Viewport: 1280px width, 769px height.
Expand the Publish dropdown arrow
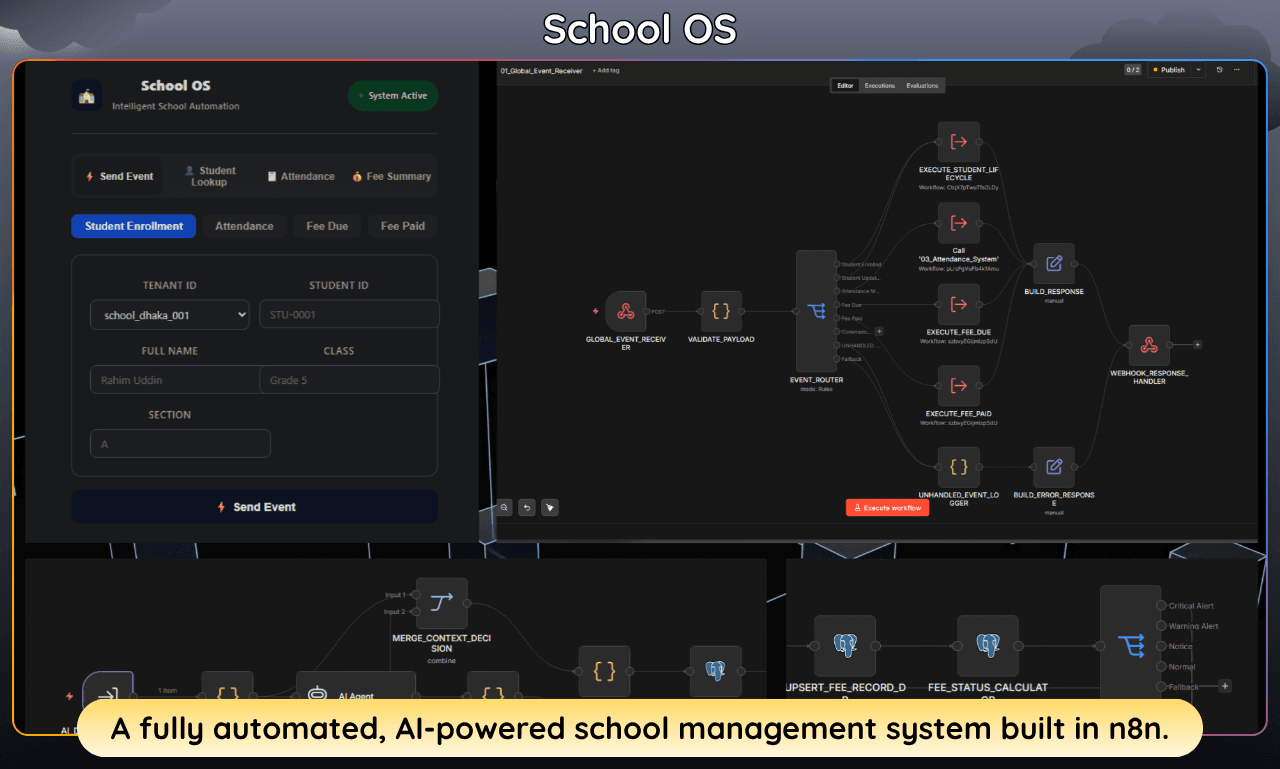(1199, 70)
